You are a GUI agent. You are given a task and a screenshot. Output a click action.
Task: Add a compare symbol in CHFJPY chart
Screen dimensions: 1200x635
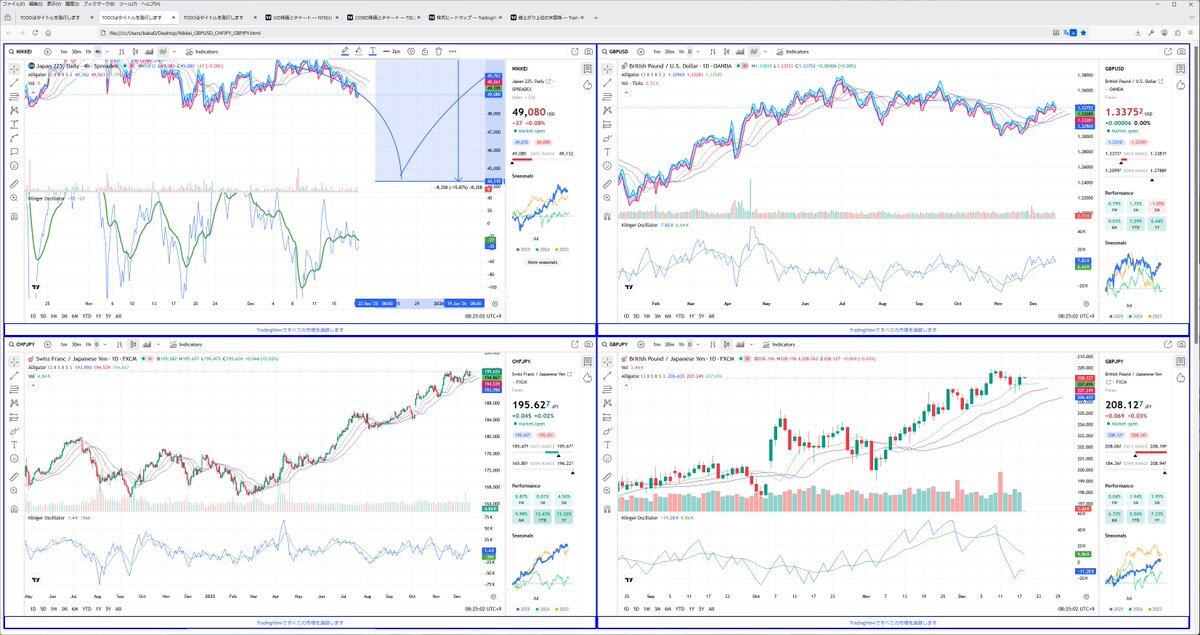[x=47, y=343]
